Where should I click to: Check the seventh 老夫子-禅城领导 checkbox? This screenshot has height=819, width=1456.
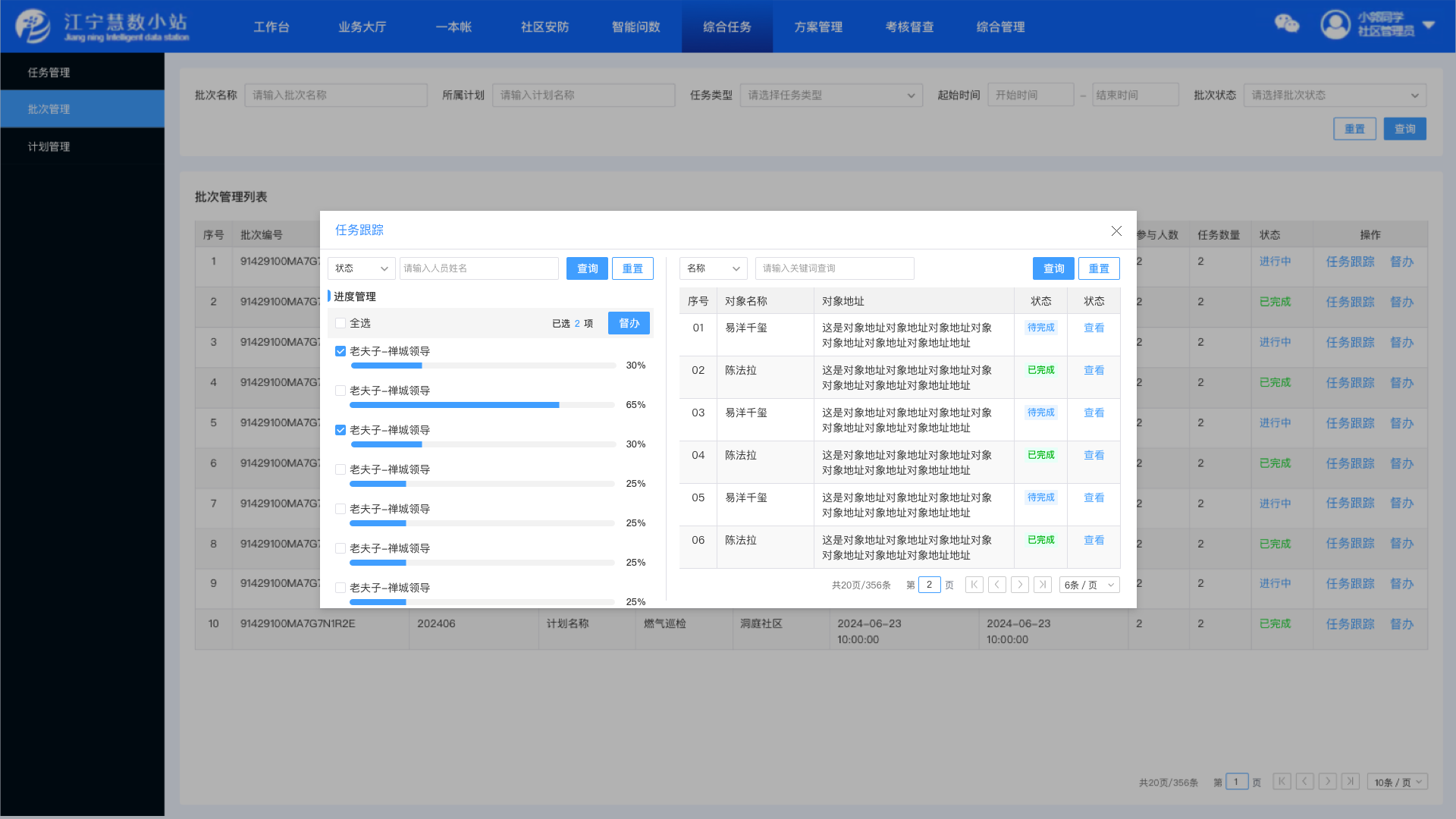point(340,588)
